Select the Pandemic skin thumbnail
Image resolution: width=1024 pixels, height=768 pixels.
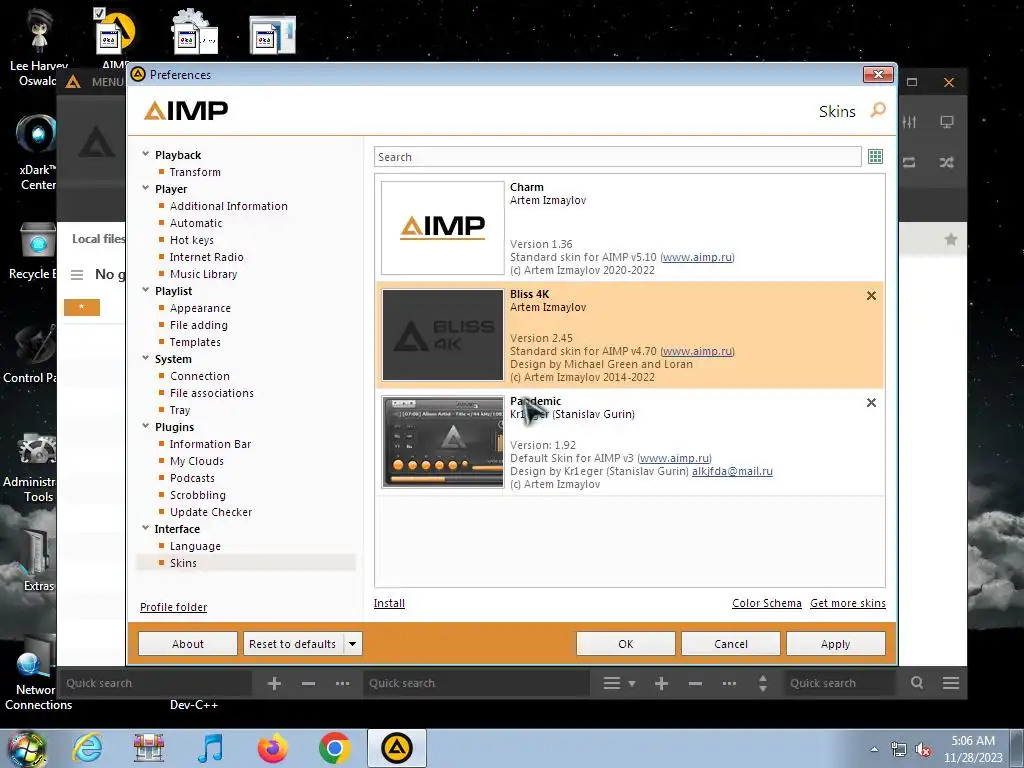(x=443, y=442)
